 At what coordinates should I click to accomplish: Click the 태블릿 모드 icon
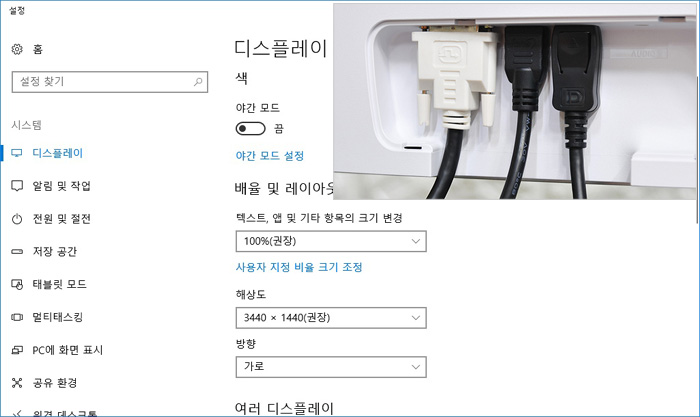pos(17,284)
